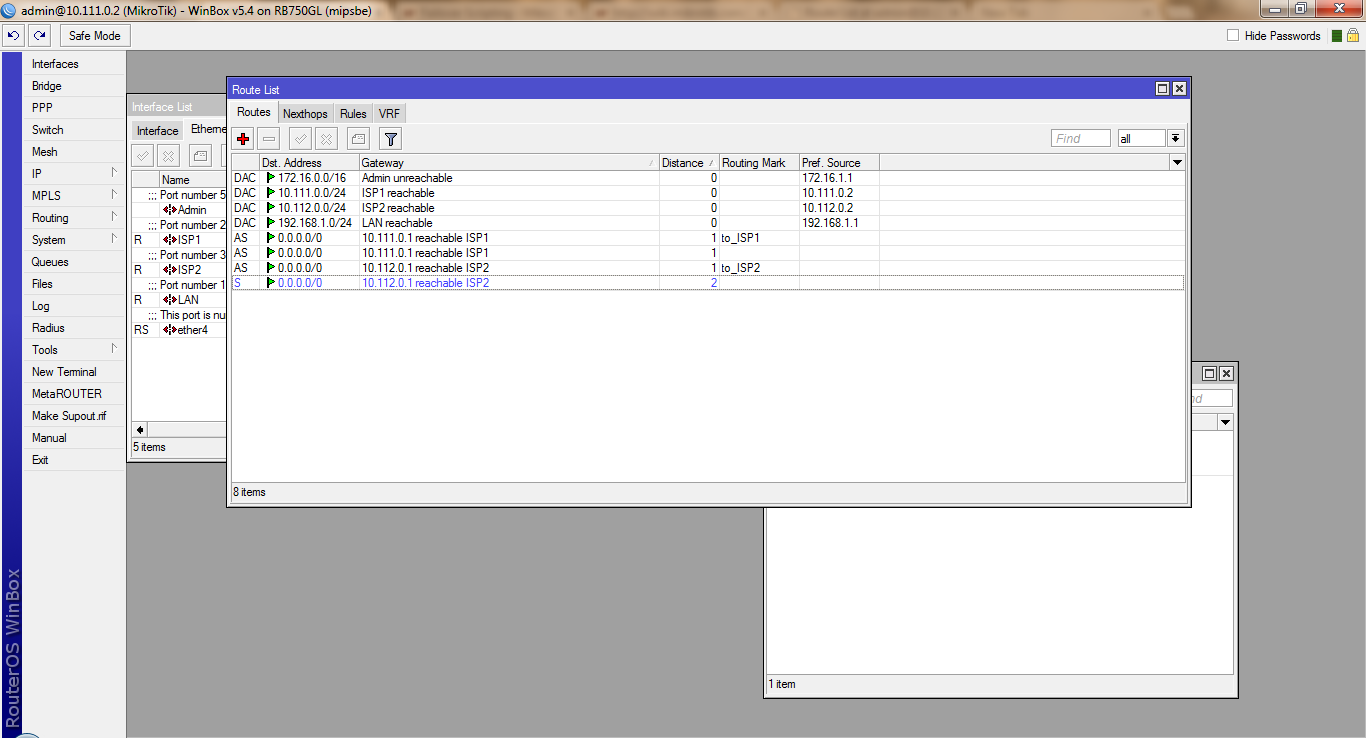The image size is (1366, 738).
Task: Click the checkmark icon in Interface List toolbar
Action: click(143, 155)
